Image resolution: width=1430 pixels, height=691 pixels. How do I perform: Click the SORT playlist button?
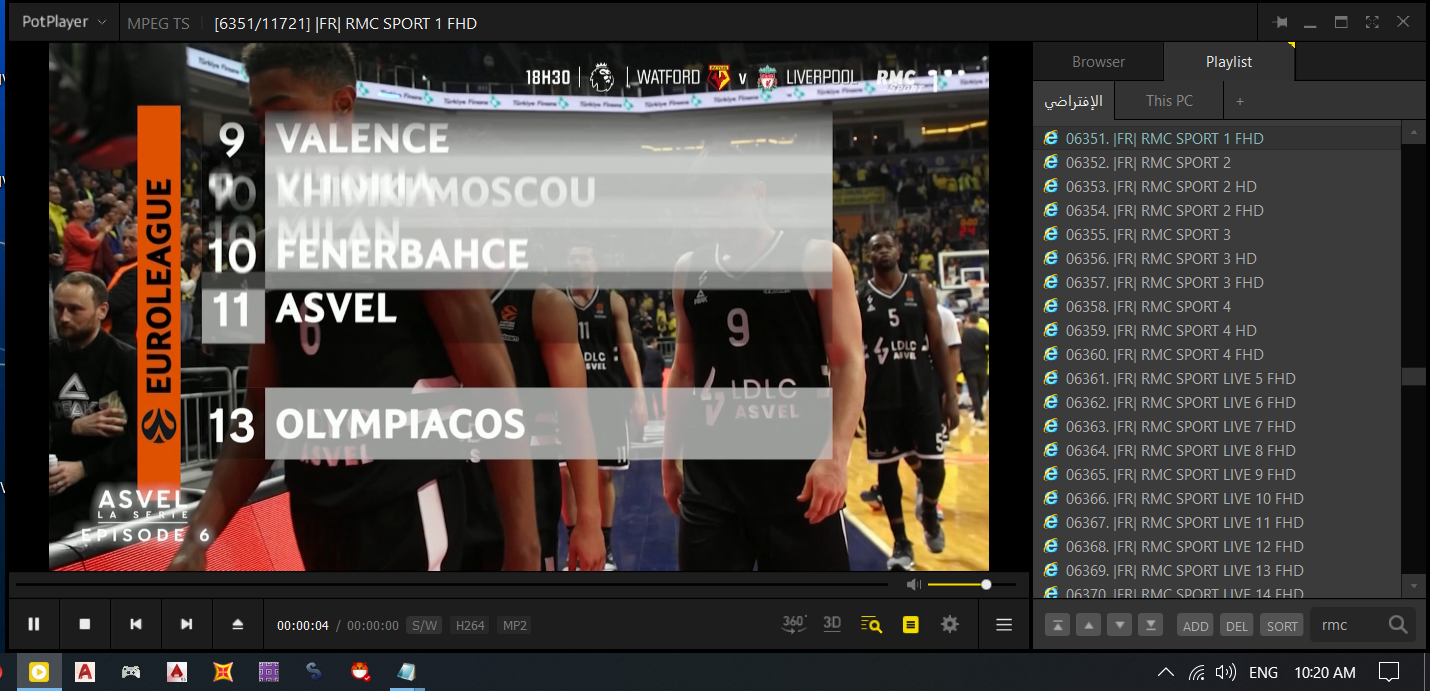click(x=1282, y=626)
